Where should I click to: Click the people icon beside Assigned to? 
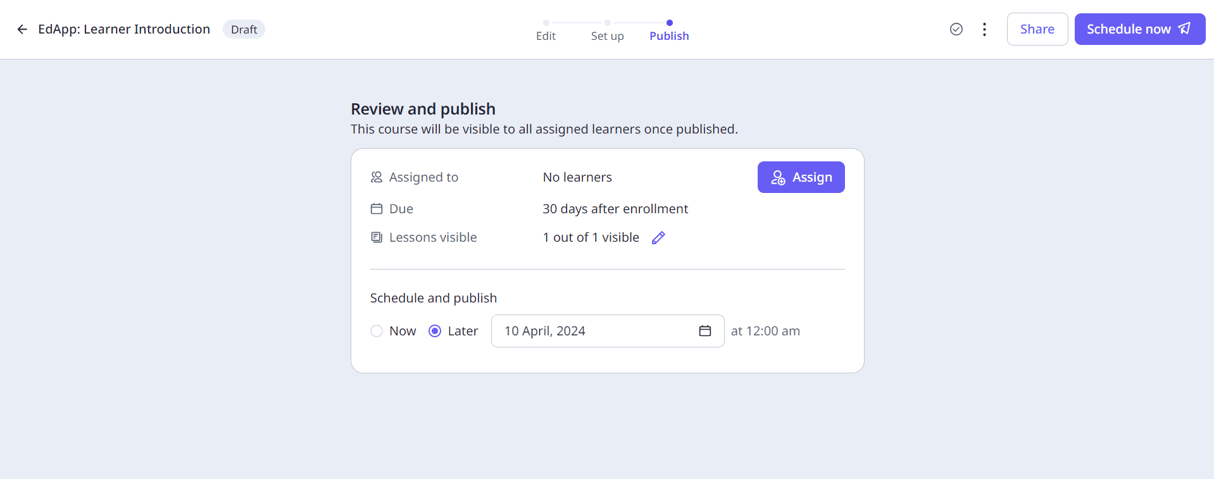[377, 178]
